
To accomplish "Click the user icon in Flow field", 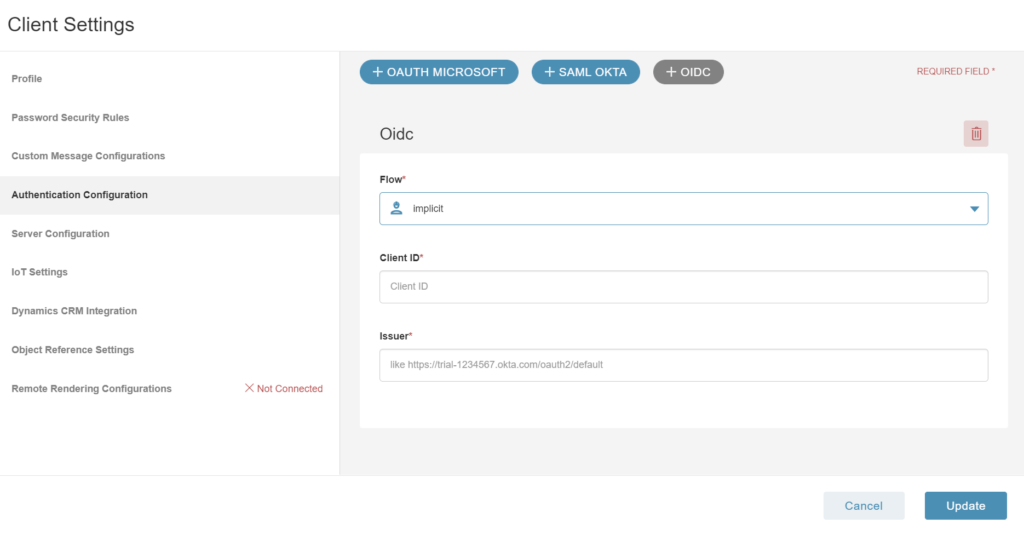I will click(x=396, y=208).
